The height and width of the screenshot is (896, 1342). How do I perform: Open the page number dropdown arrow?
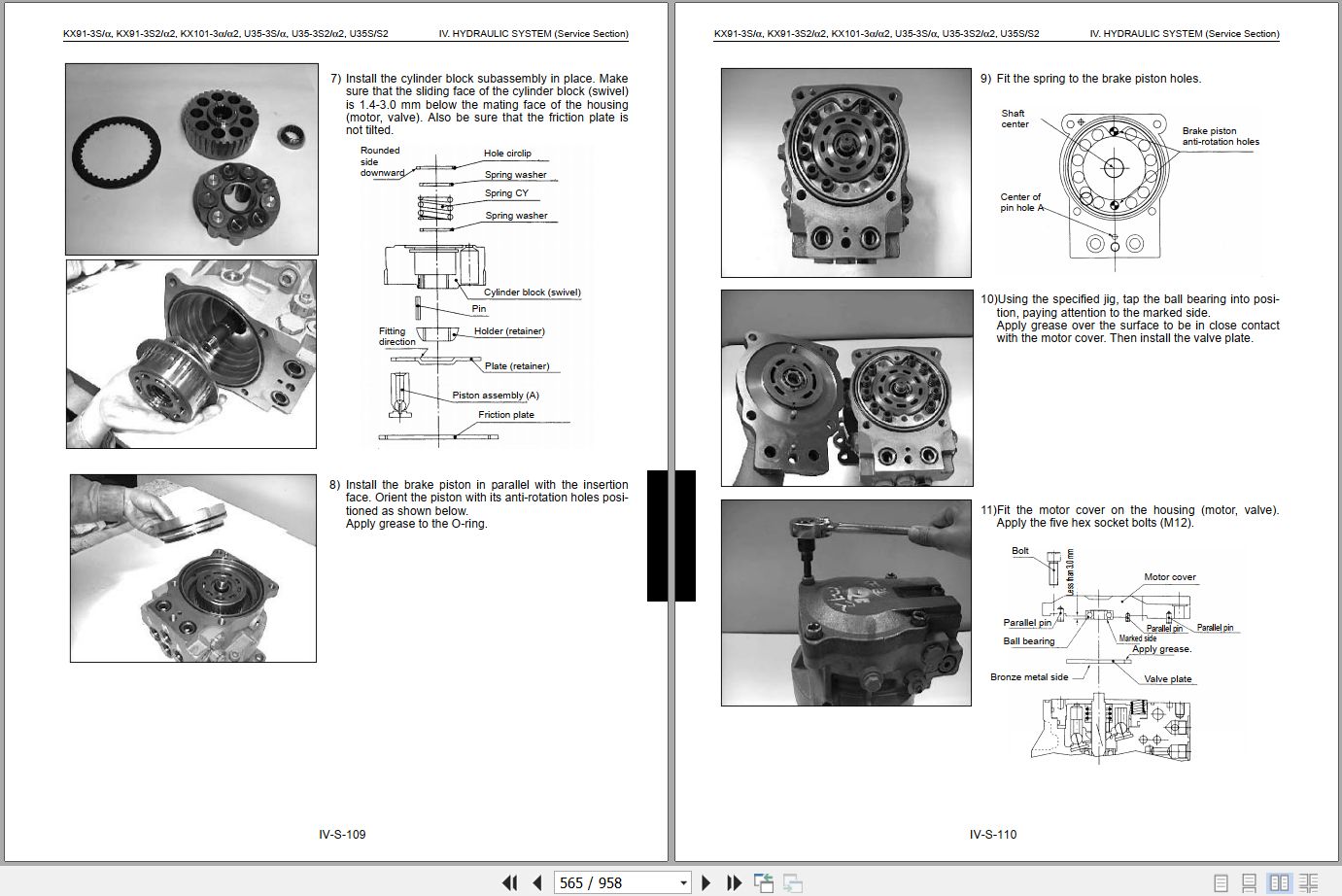click(683, 883)
